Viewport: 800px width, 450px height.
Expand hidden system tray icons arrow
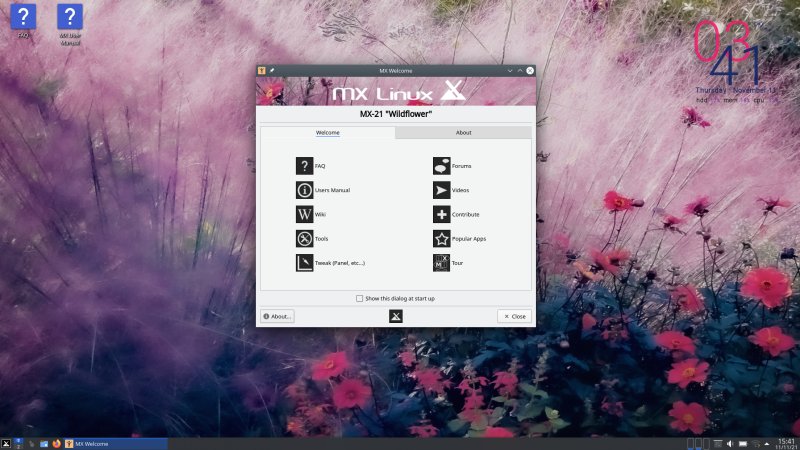click(x=767, y=444)
